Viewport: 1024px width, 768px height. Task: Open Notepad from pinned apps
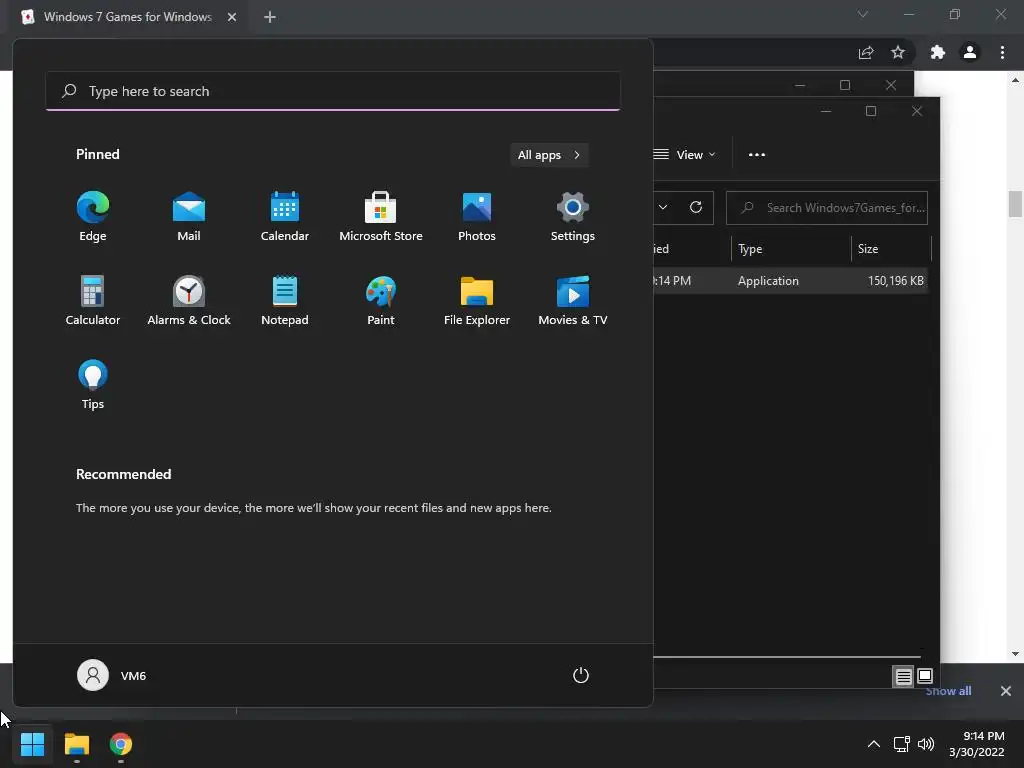click(x=285, y=300)
